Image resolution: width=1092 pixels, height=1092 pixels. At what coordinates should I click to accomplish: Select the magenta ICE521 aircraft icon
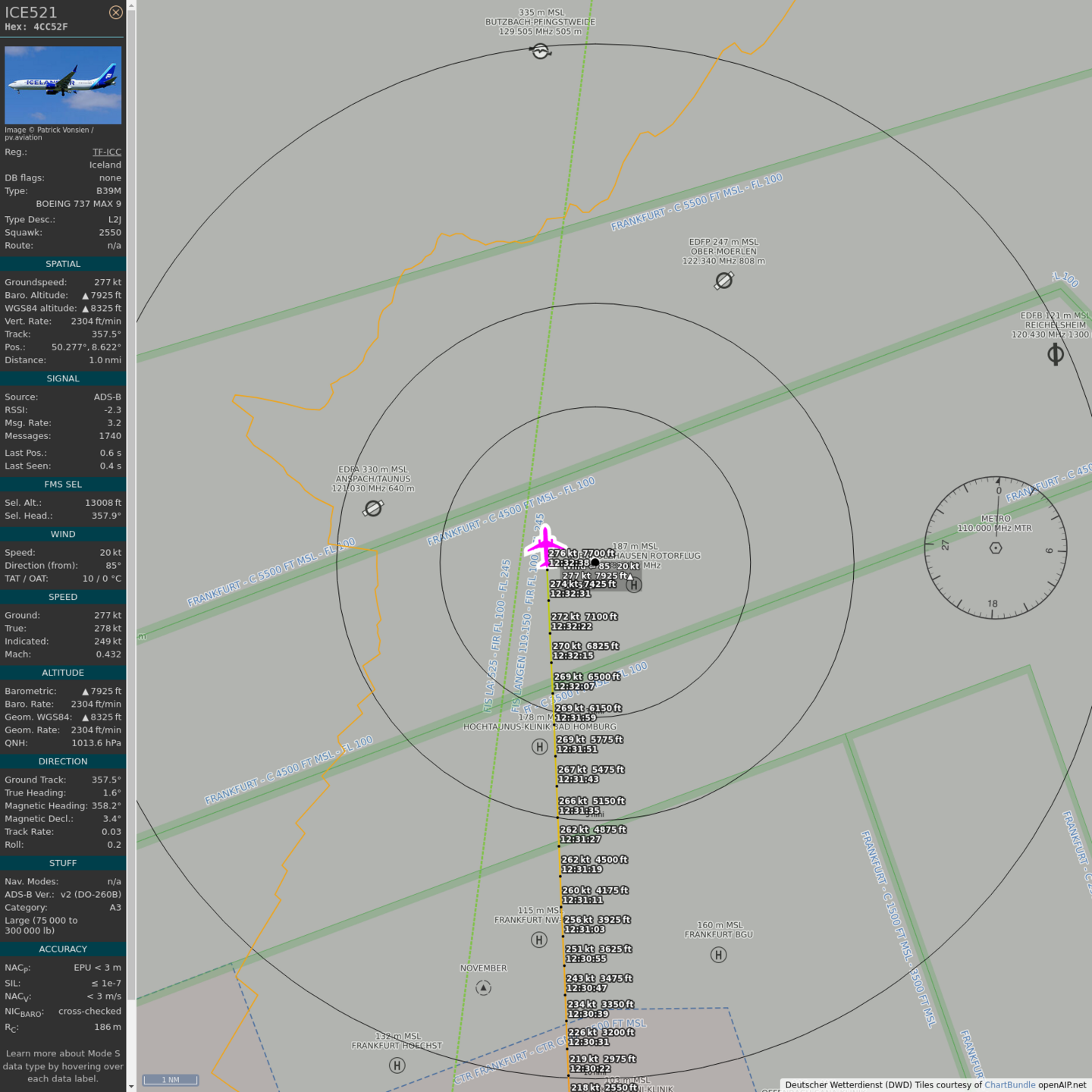(x=544, y=546)
